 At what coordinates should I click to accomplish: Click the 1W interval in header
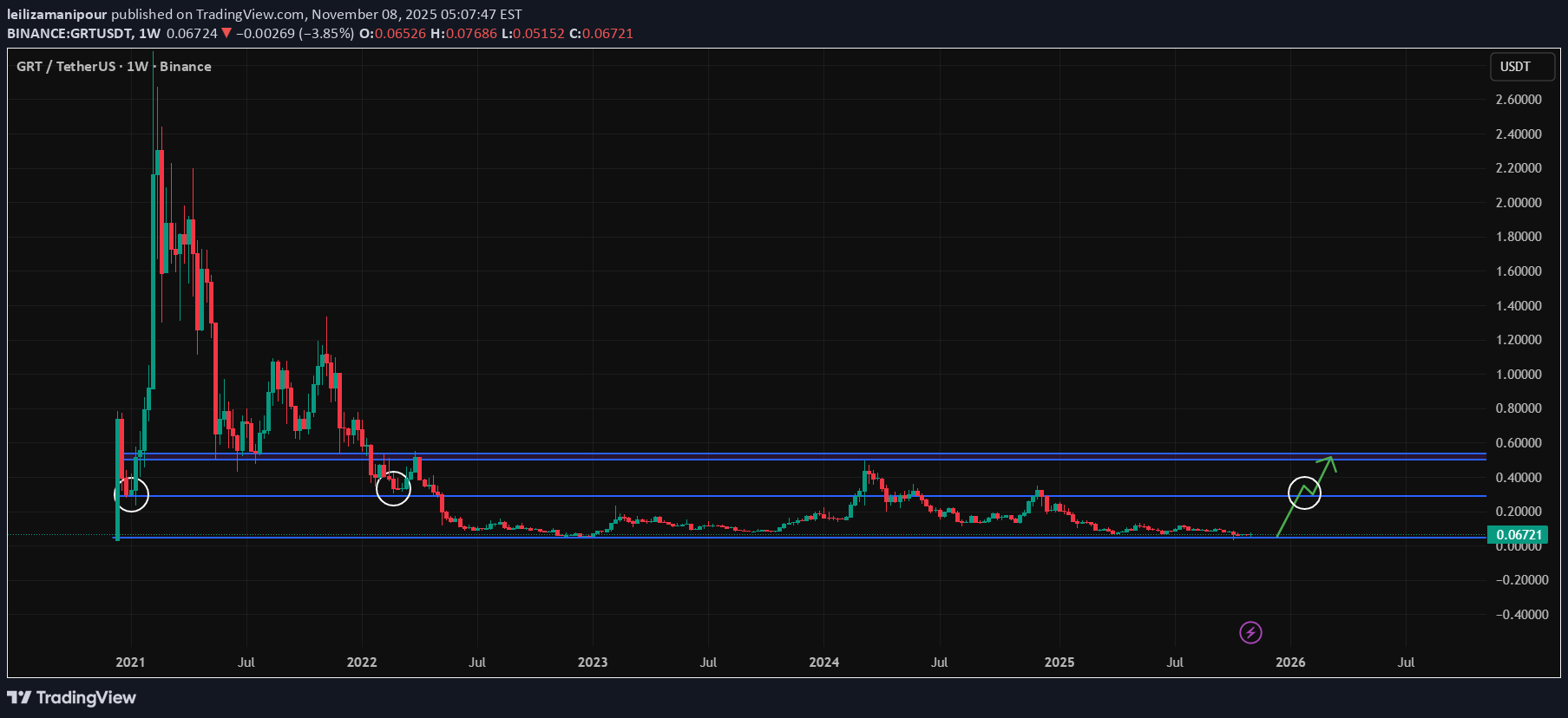coord(149,34)
